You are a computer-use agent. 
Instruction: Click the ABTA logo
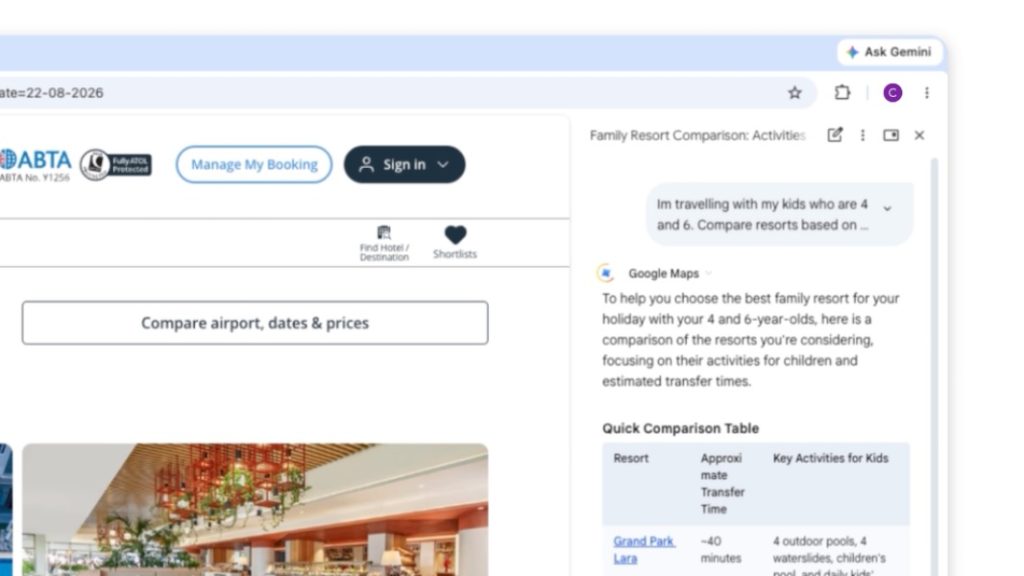coord(36,164)
